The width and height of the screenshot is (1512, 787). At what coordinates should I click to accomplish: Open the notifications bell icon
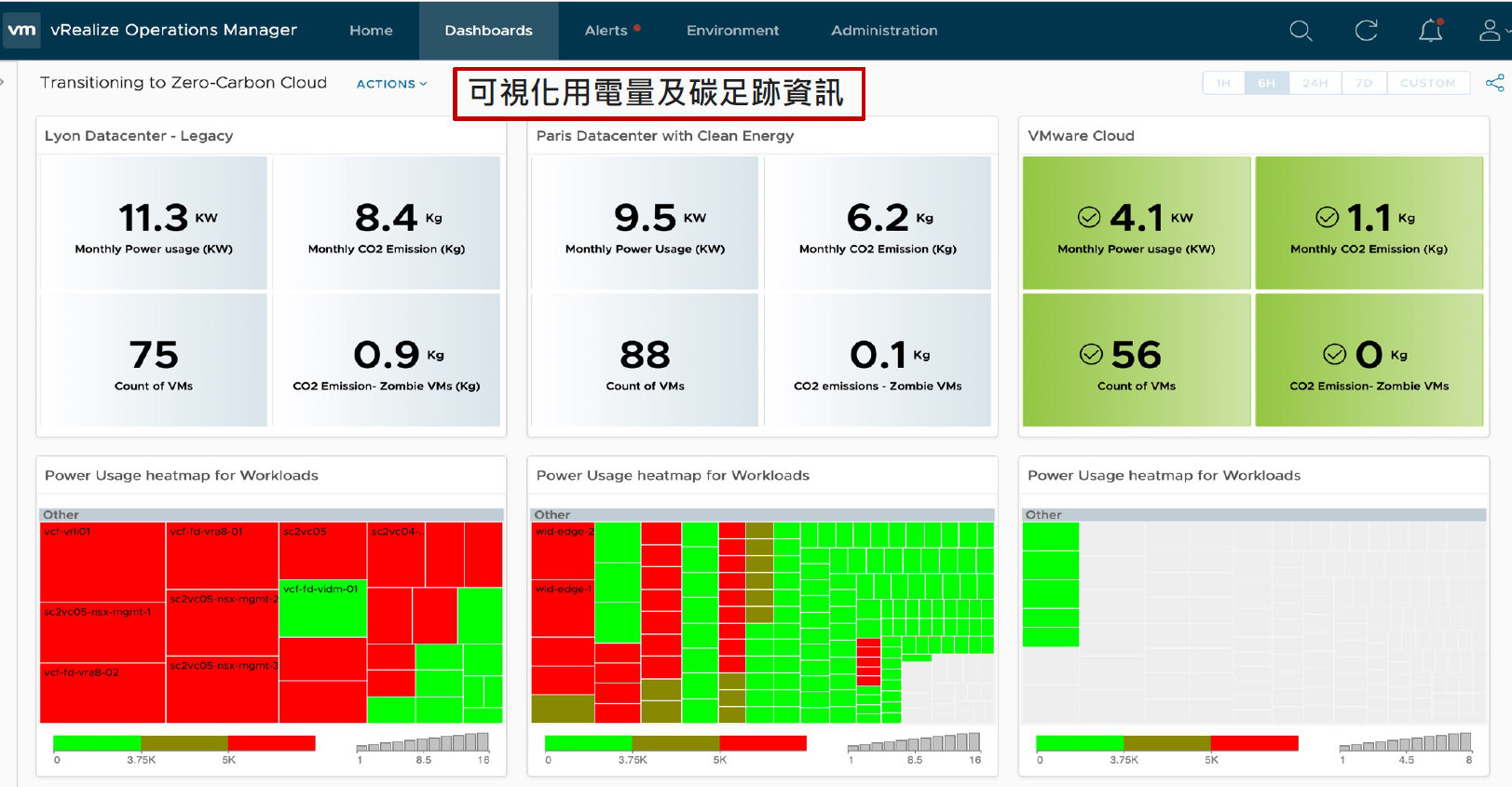[1431, 31]
